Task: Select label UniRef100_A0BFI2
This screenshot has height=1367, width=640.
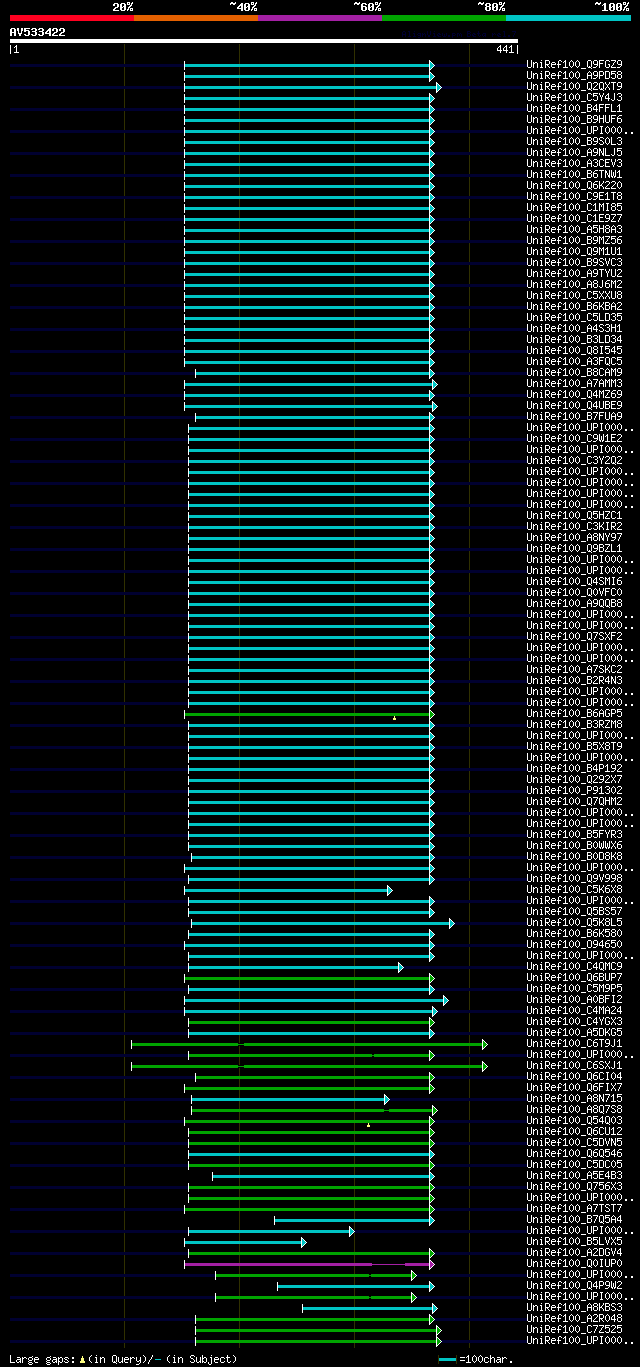Action: (x=574, y=999)
